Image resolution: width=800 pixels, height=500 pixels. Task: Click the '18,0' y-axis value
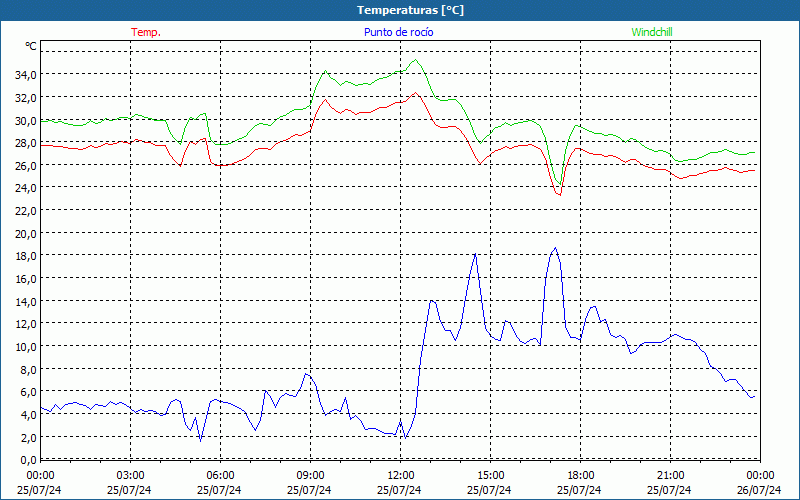26,256
